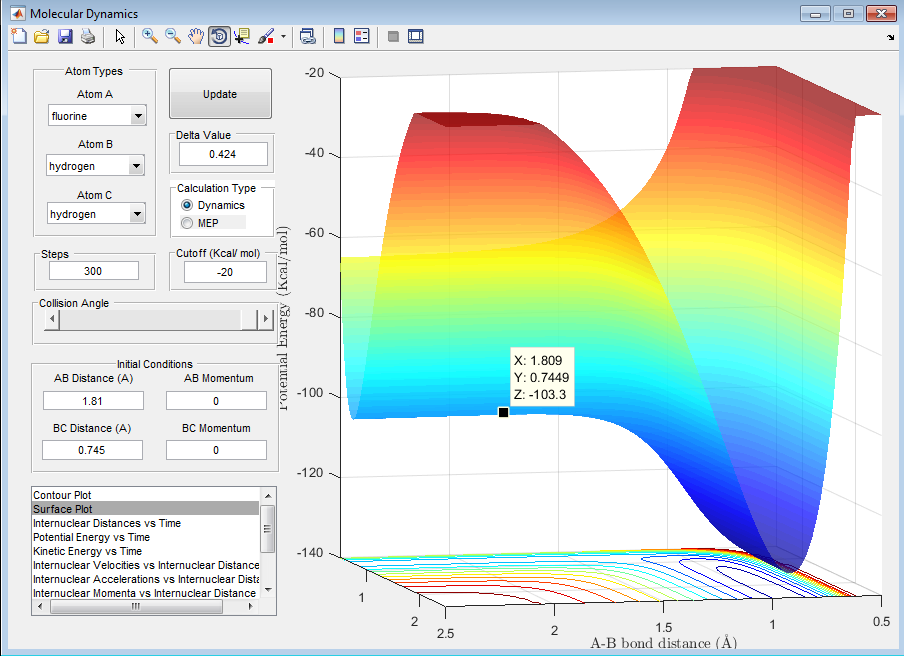Select the Dynamics calculation type
This screenshot has height=656, width=904.
187,205
